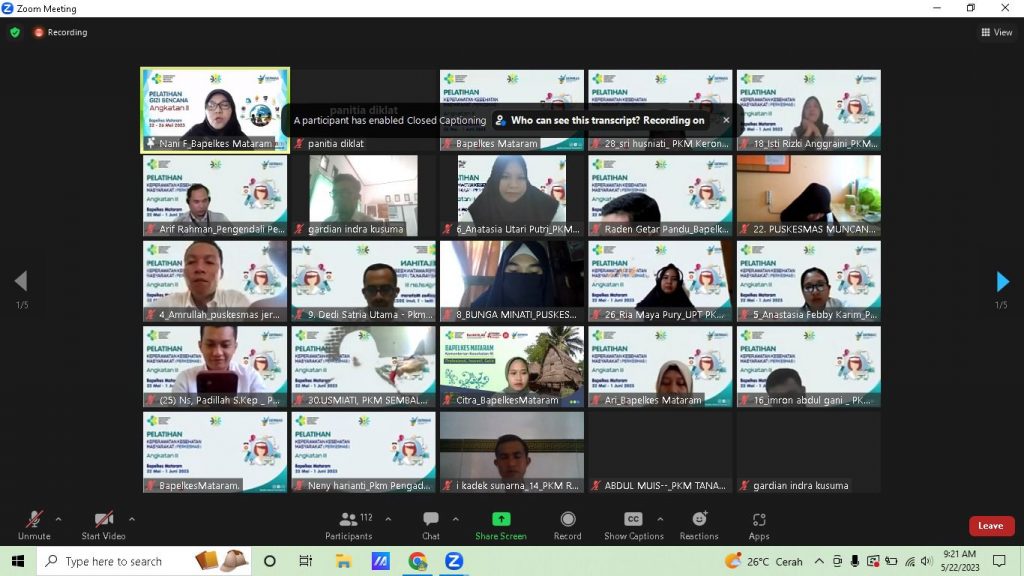Screen dimensions: 1024x576
Task: Select 18_Isti Rizki Anggraini video tile
Action: (808, 110)
